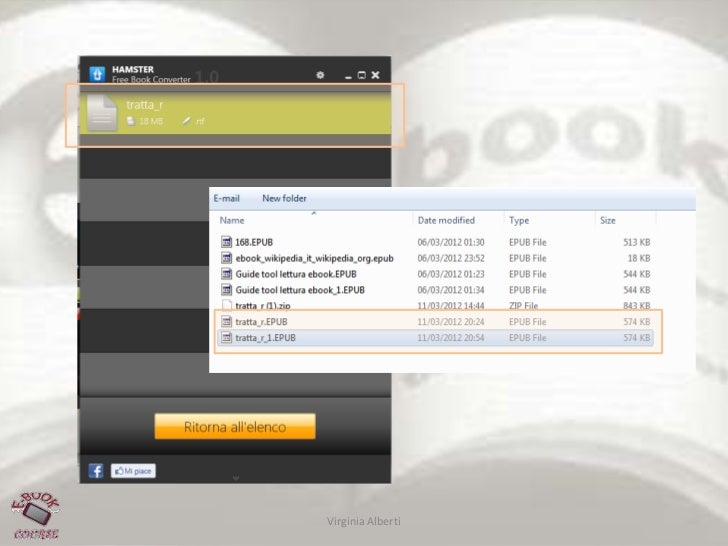
Task: Click the 843 KB size cell
Action: pos(637,306)
